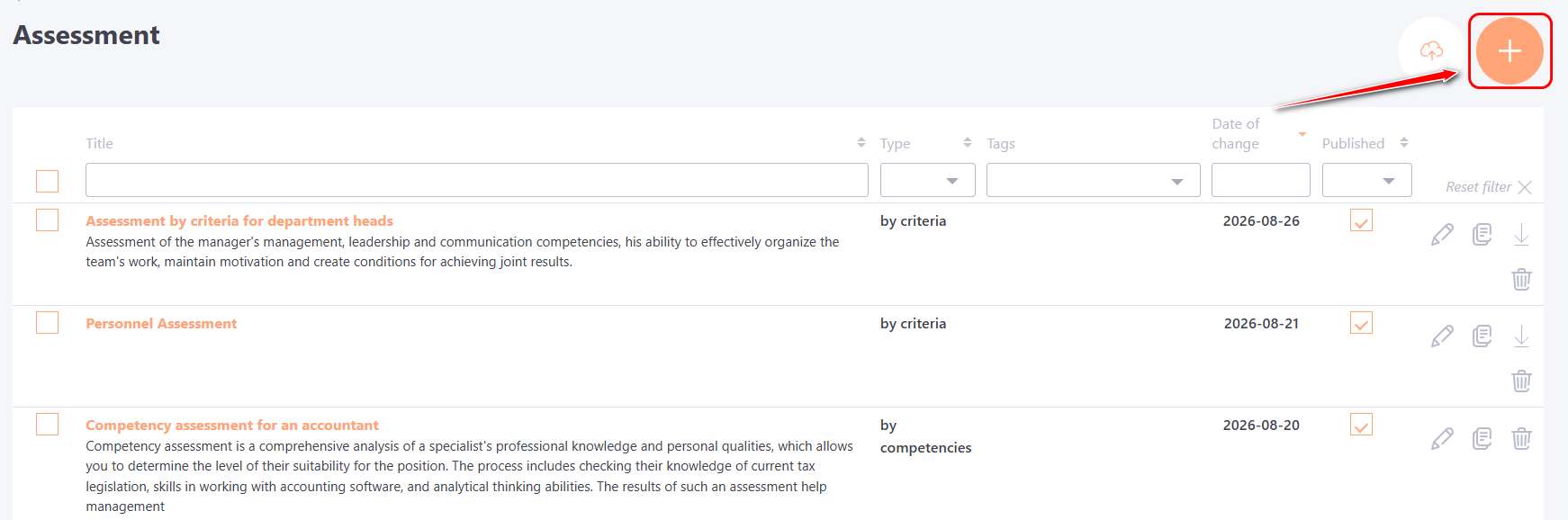Download Assessment by criteria for department heads
This screenshot has height=520, width=1568.
pyautogui.click(x=1521, y=235)
